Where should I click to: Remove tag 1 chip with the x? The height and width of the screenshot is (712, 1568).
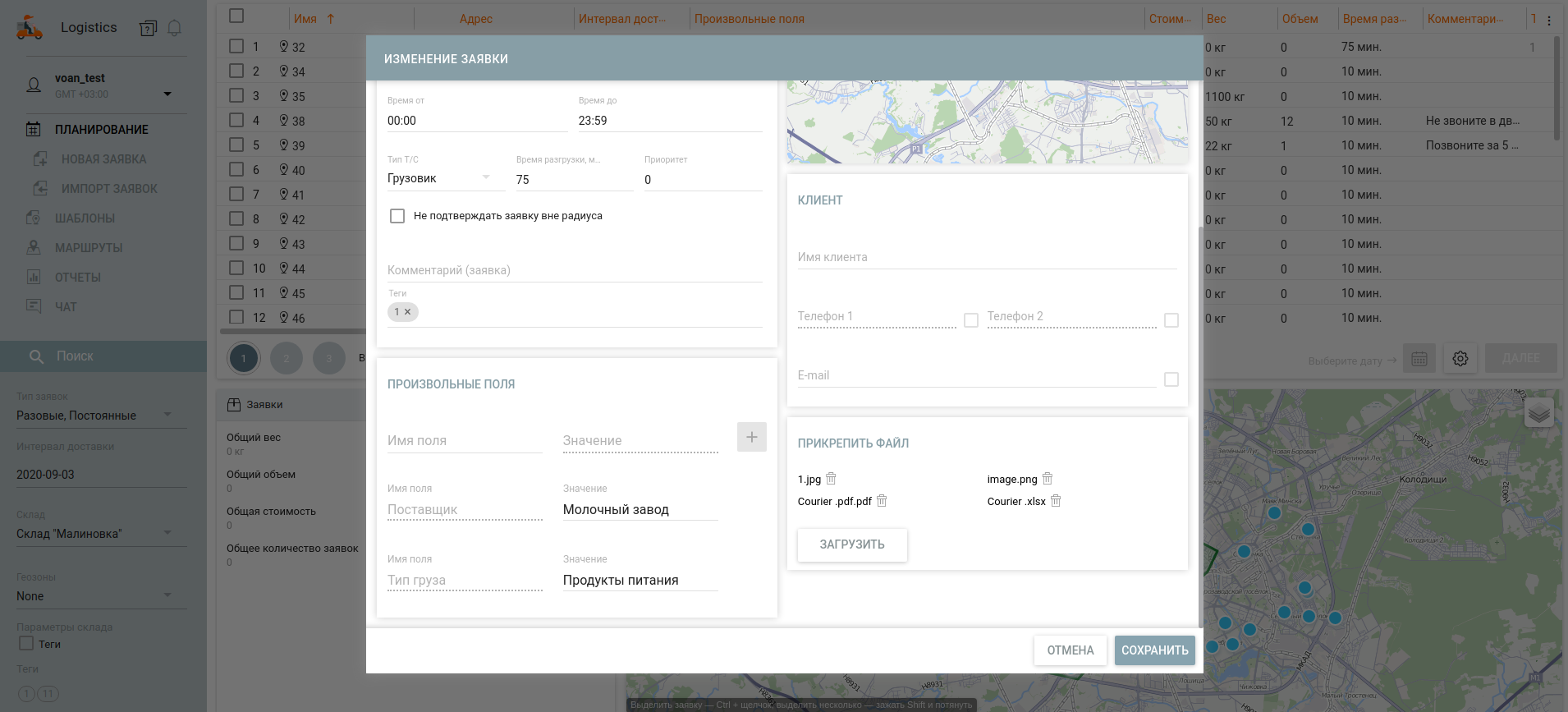[408, 312]
